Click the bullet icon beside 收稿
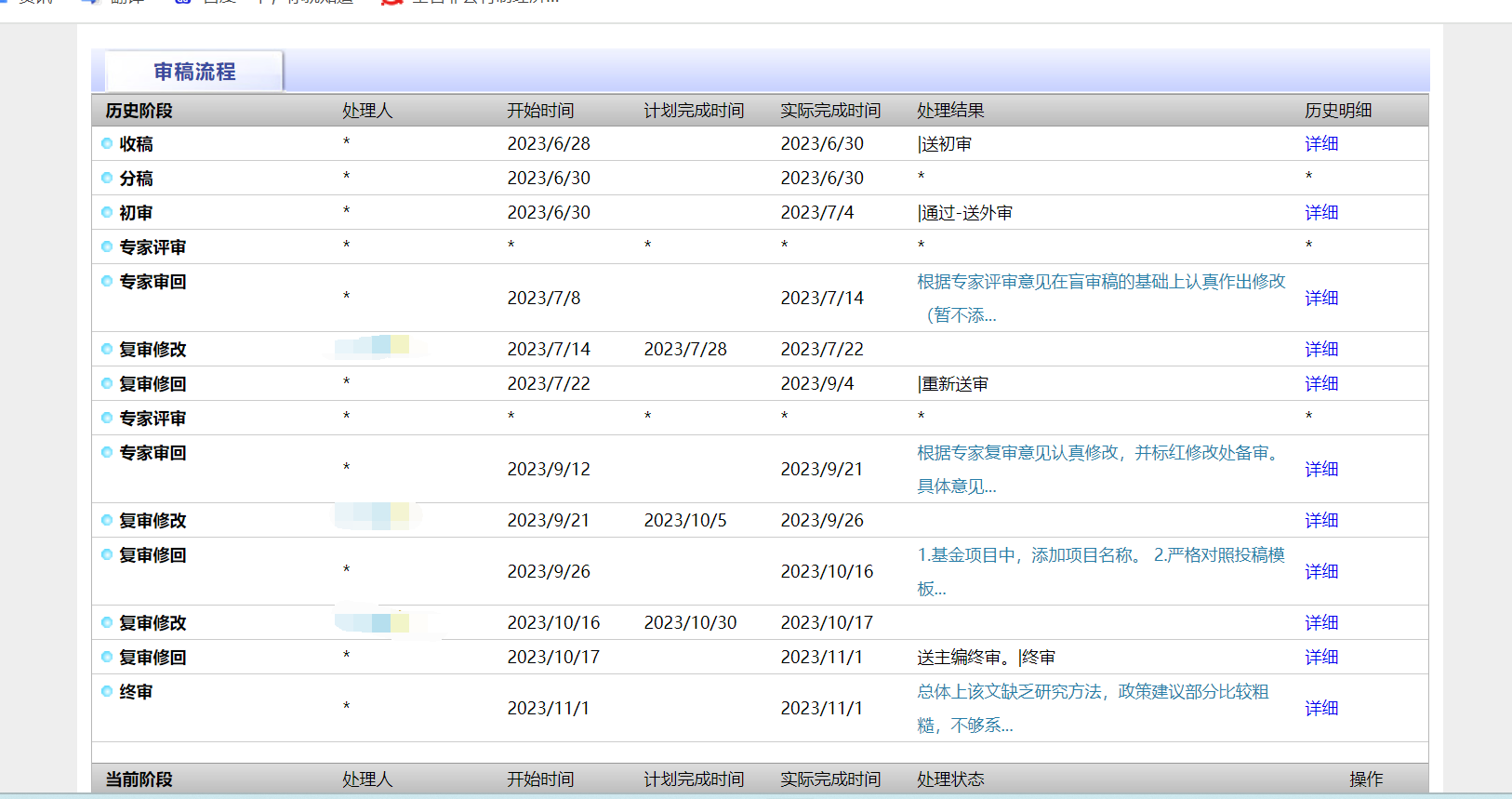The image size is (1512, 799). 107,143
